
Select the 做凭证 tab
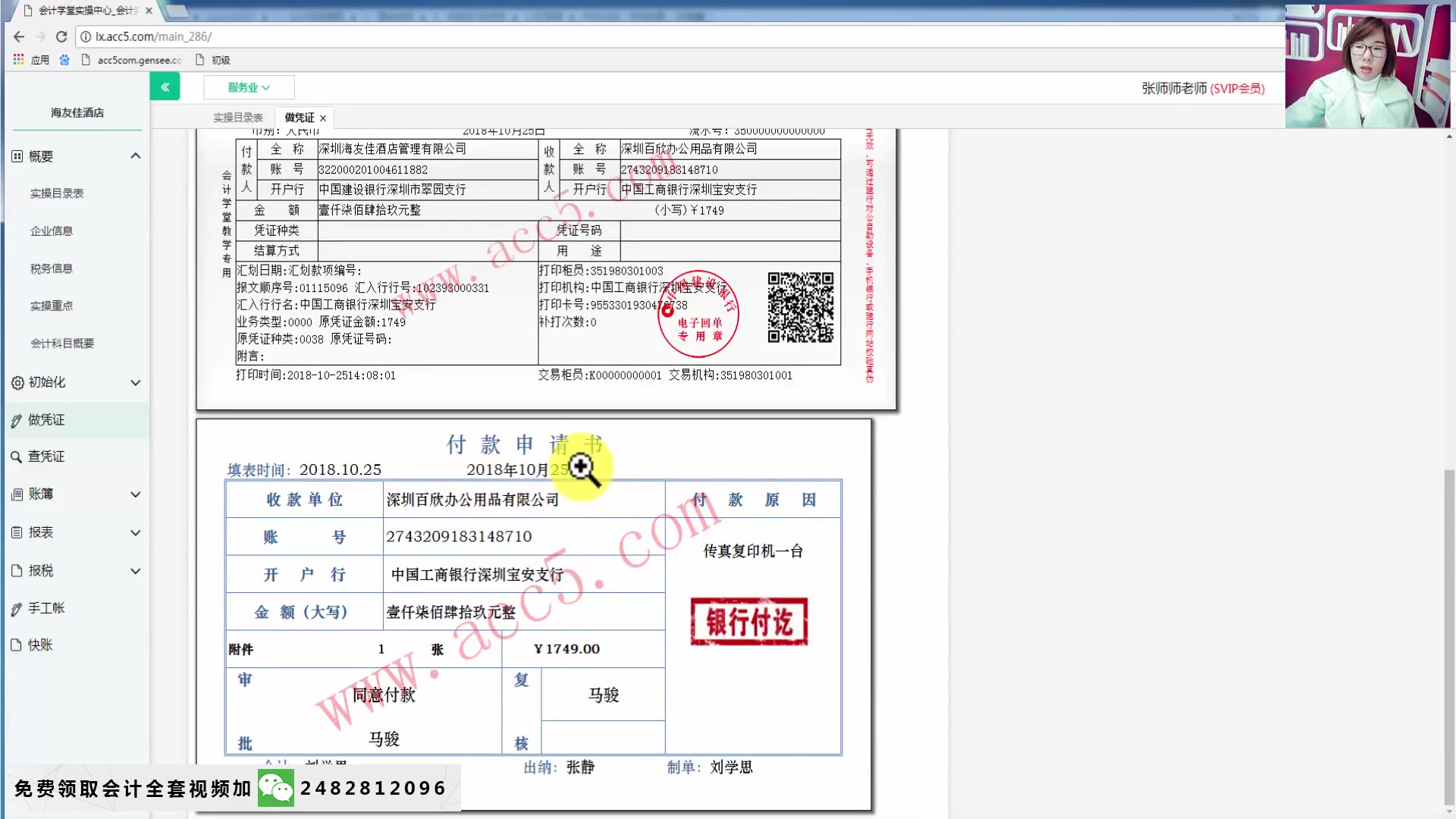pyautogui.click(x=297, y=117)
